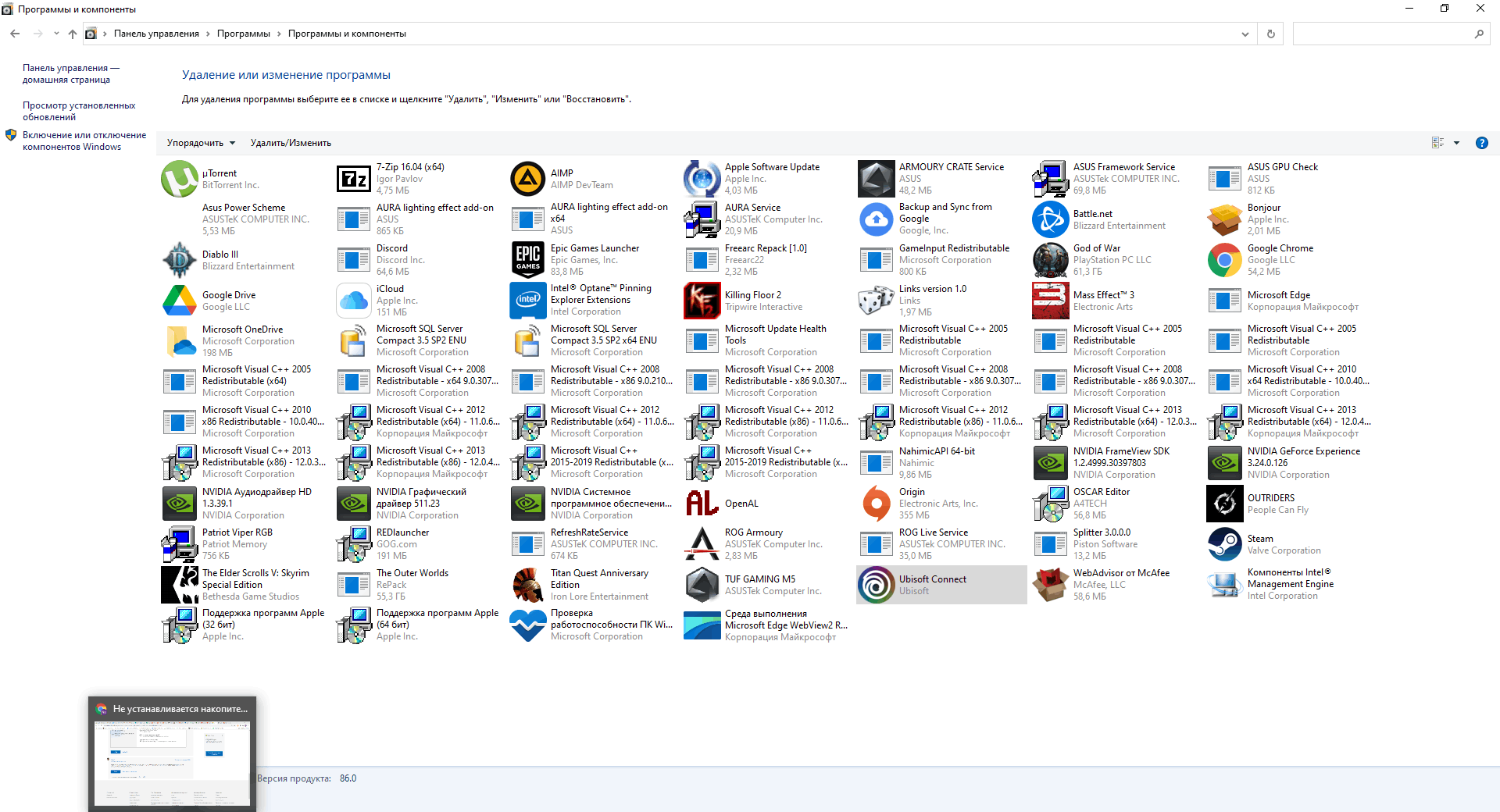Image resolution: width=1500 pixels, height=812 pixels.
Task: Open the recent locations dropdown arrow
Action: click(x=56, y=34)
